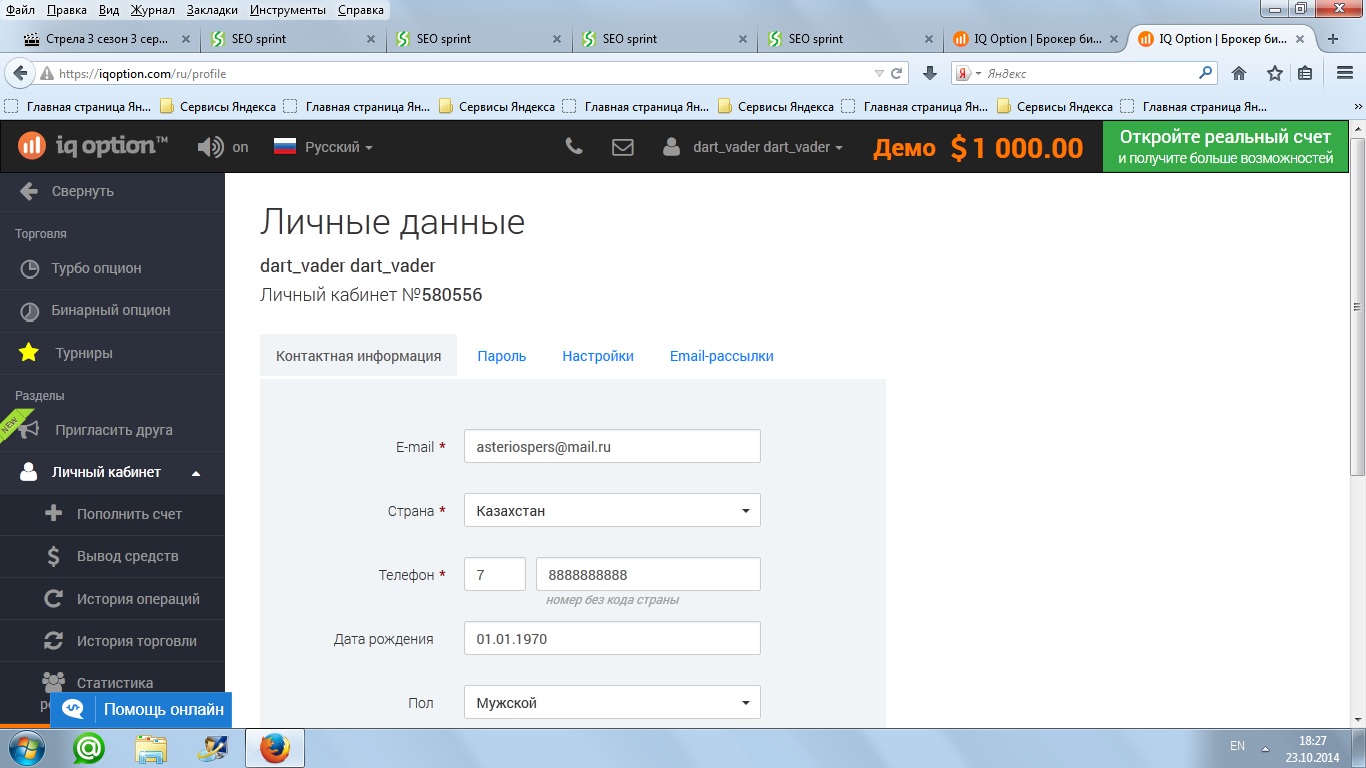Screen dimensions: 1366x768
Task: Open Windows Start menu
Action: (x=24, y=748)
